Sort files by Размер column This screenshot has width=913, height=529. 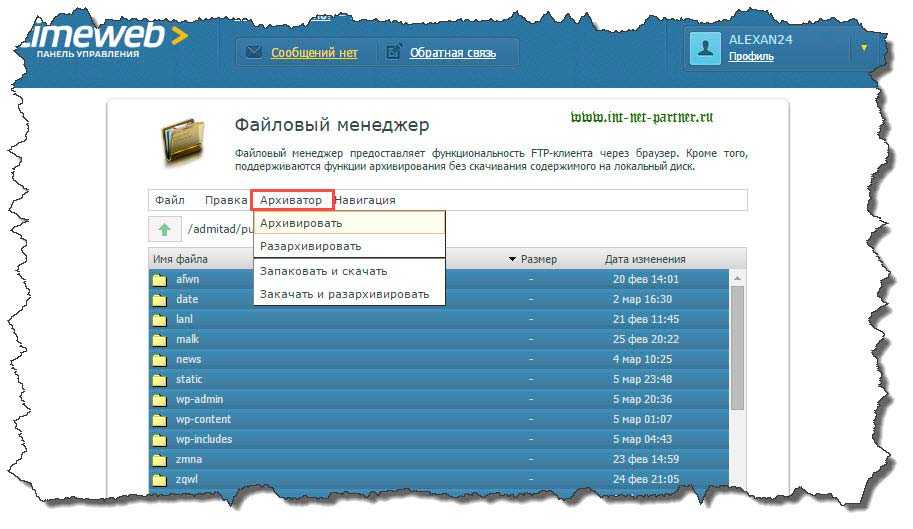[x=537, y=259]
